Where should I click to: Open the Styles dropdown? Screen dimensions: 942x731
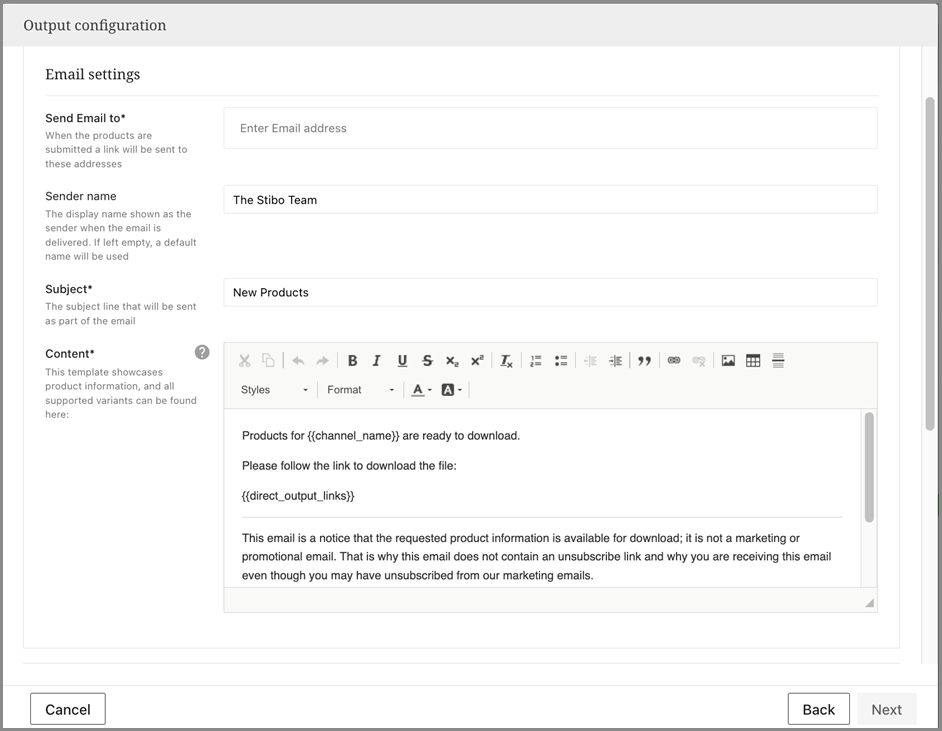click(x=274, y=390)
